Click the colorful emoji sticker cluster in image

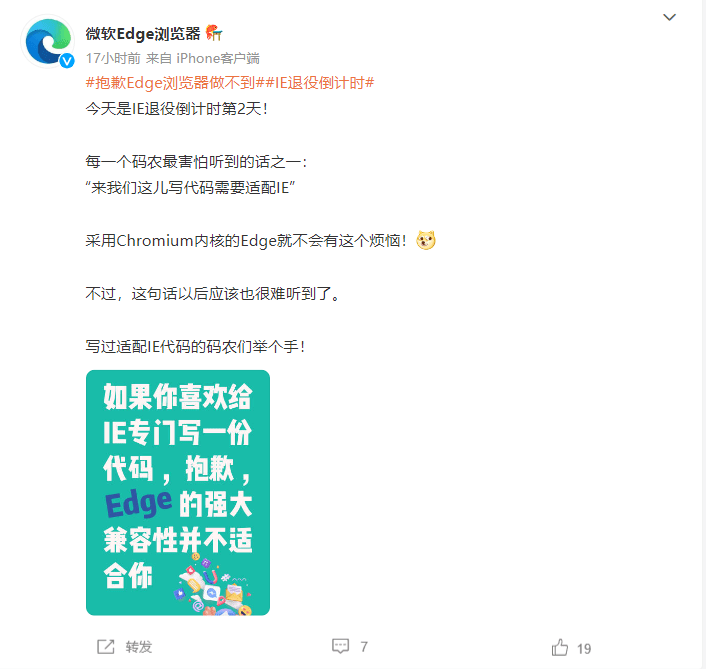[x=213, y=586]
